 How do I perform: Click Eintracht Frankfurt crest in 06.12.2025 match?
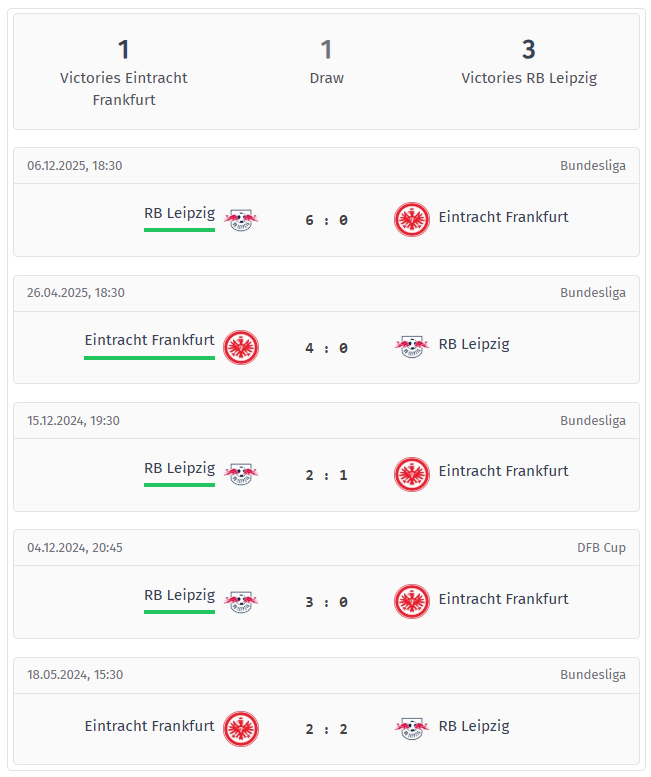coord(411,219)
